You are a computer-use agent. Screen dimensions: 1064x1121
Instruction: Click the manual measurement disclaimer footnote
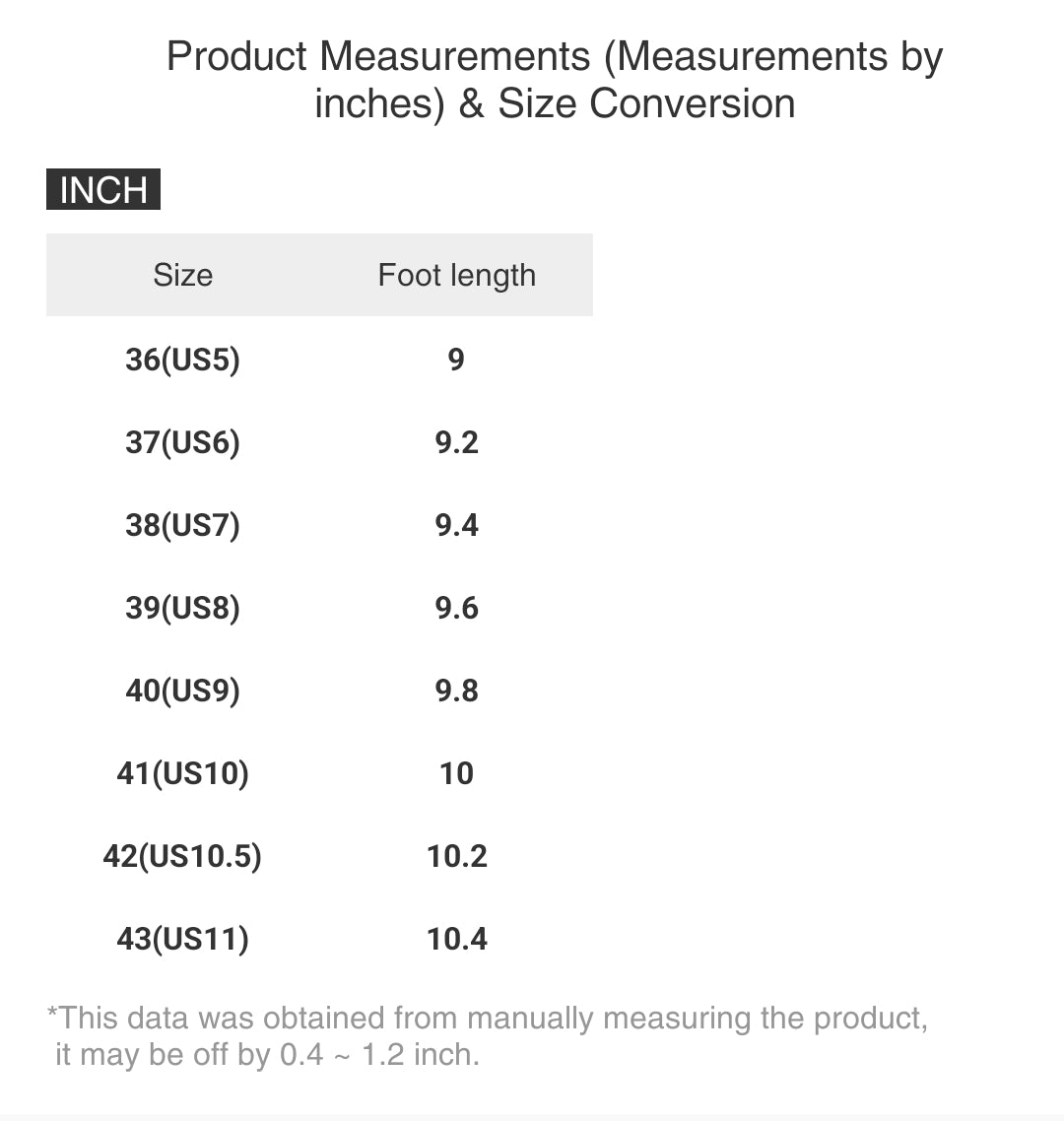click(x=487, y=1035)
